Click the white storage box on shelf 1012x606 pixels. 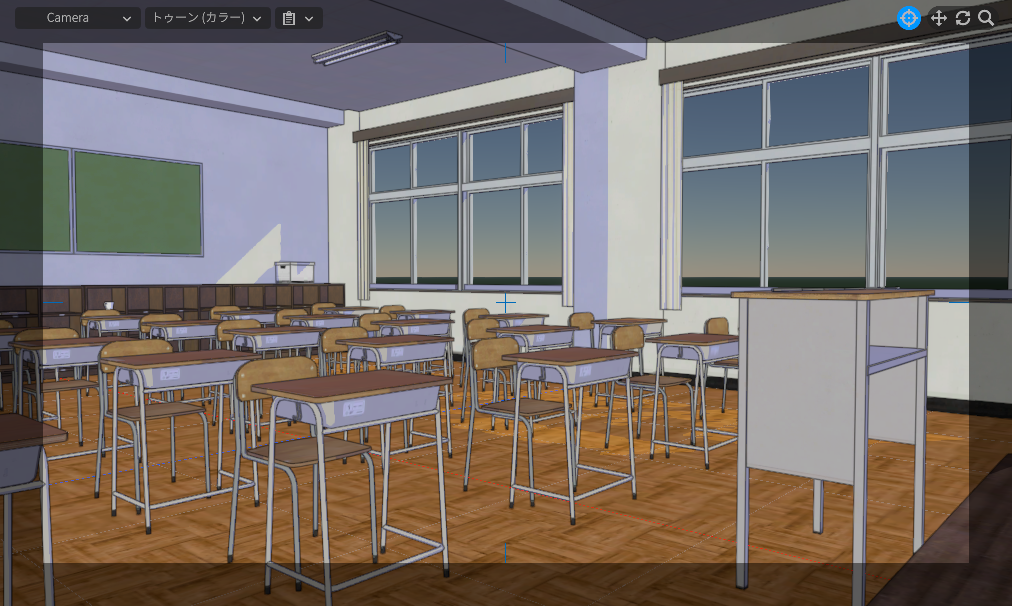(x=294, y=271)
